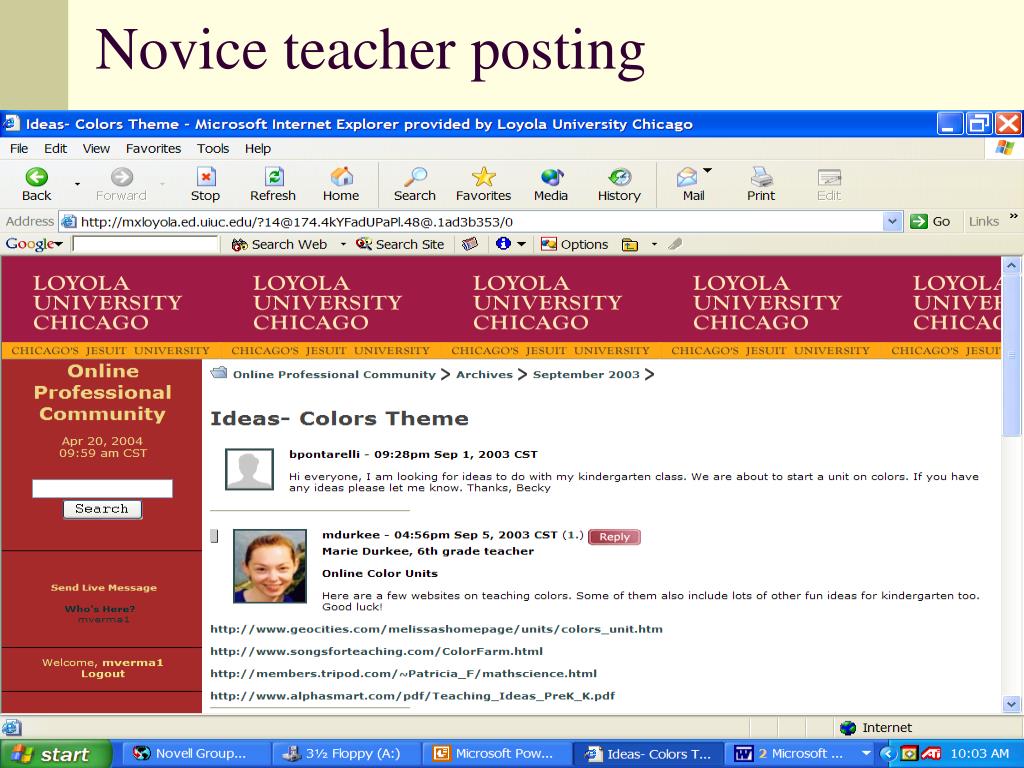Click the news icon on Google toolbar
Screen dimensions: 1024x768
coord(470,244)
